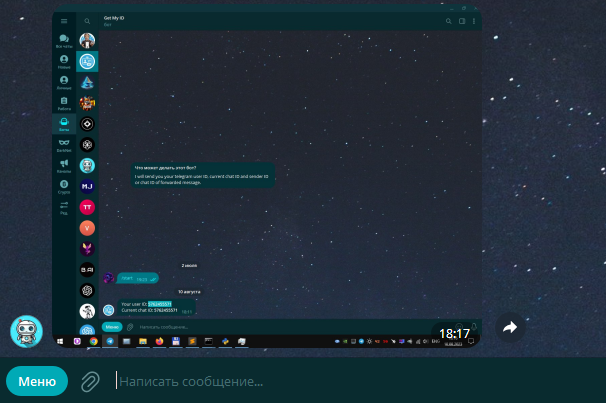
Task: Click the "Get My ID" chat title
Action: click(118, 18)
